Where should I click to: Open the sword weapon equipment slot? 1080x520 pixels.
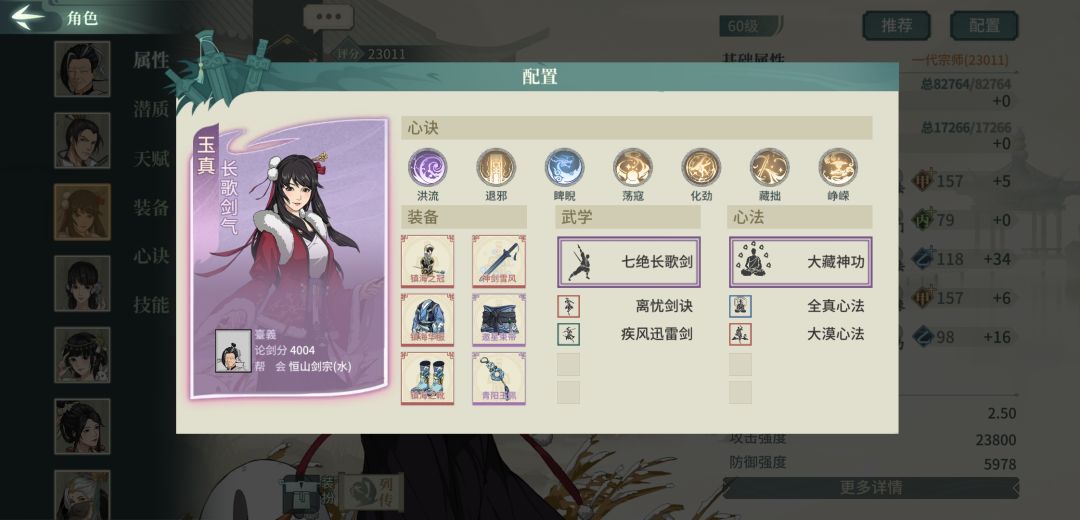[x=499, y=261]
